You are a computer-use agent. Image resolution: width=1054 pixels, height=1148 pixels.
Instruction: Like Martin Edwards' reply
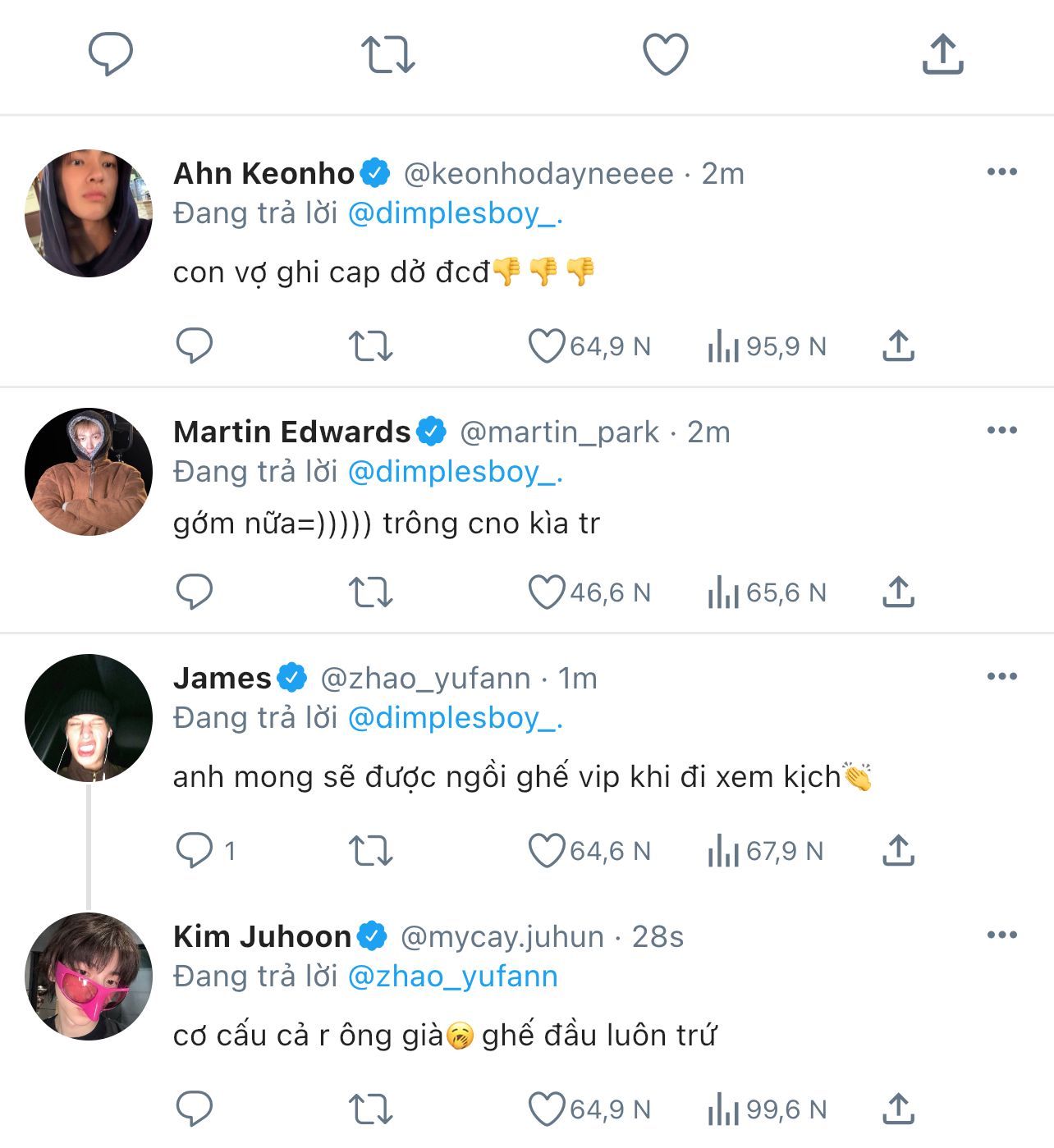click(x=546, y=592)
